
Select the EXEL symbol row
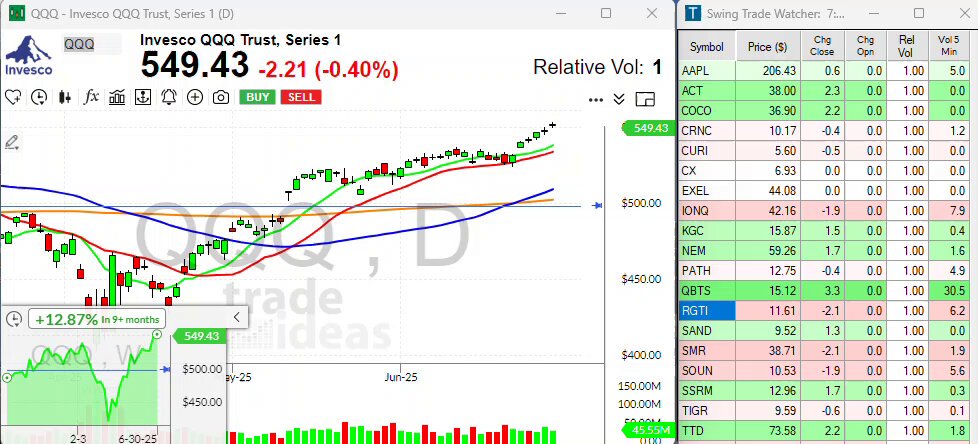[825, 191]
